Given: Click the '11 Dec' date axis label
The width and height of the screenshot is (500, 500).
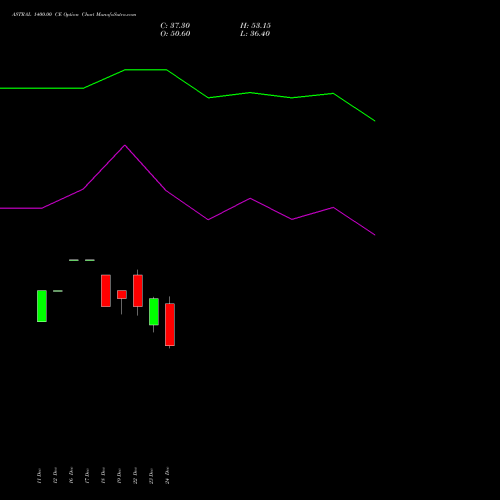Looking at the screenshot, I should [x=39, y=476].
